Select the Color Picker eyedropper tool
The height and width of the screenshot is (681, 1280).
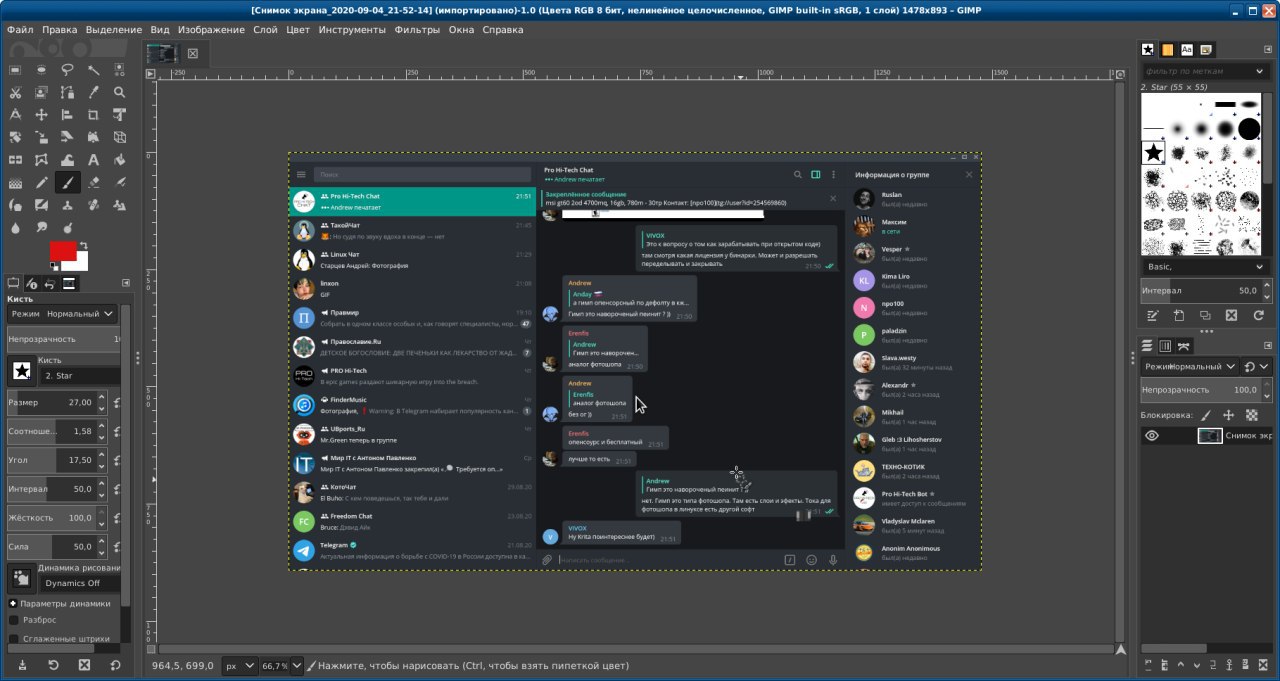click(x=93, y=93)
